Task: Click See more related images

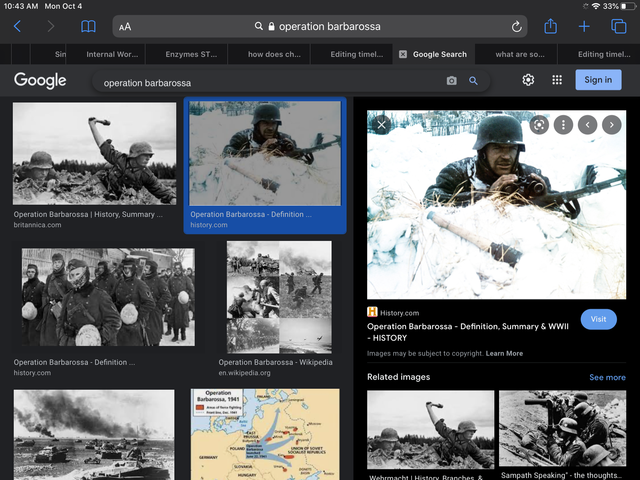Action: (607, 378)
